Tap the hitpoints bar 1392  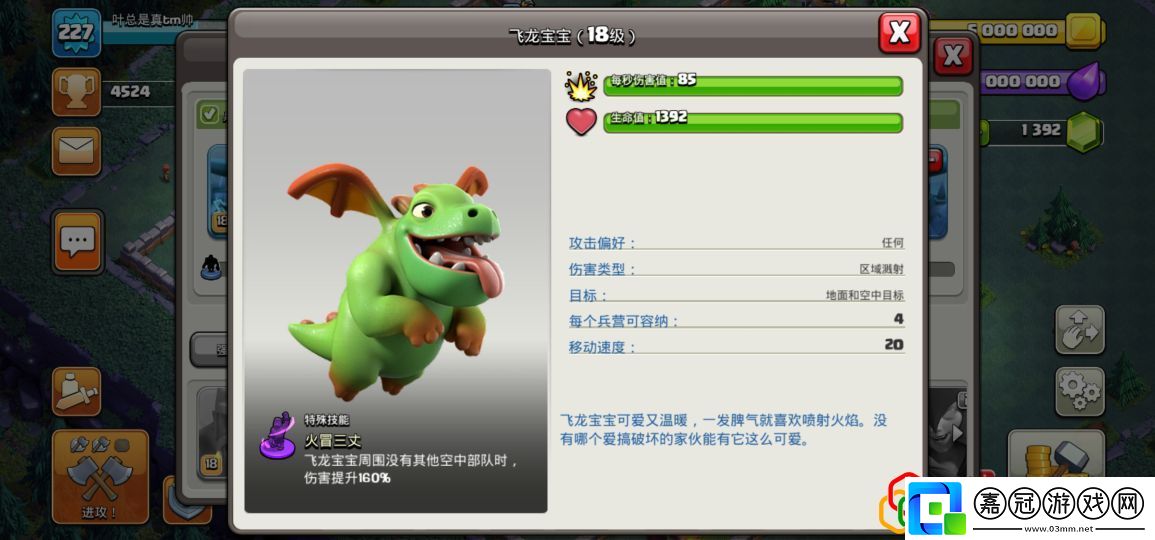click(753, 122)
